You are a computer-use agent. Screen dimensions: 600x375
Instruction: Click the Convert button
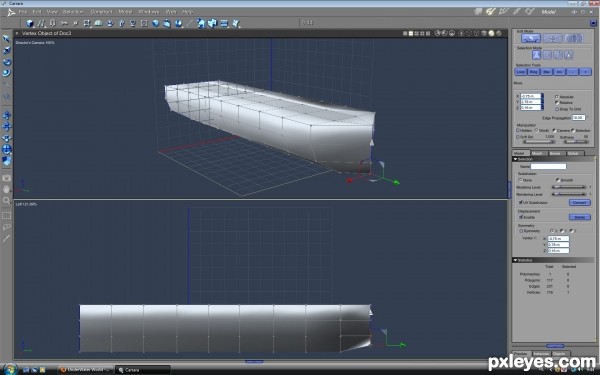click(x=580, y=202)
